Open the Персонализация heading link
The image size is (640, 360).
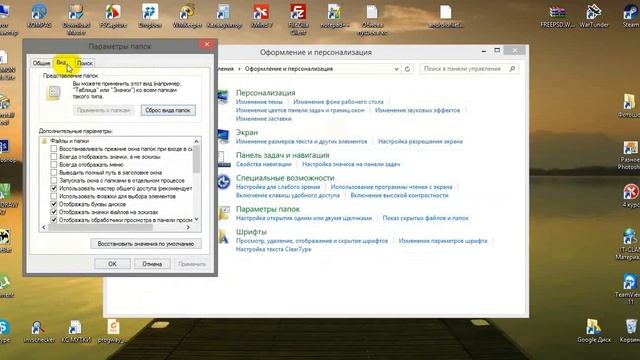pyautogui.click(x=265, y=93)
